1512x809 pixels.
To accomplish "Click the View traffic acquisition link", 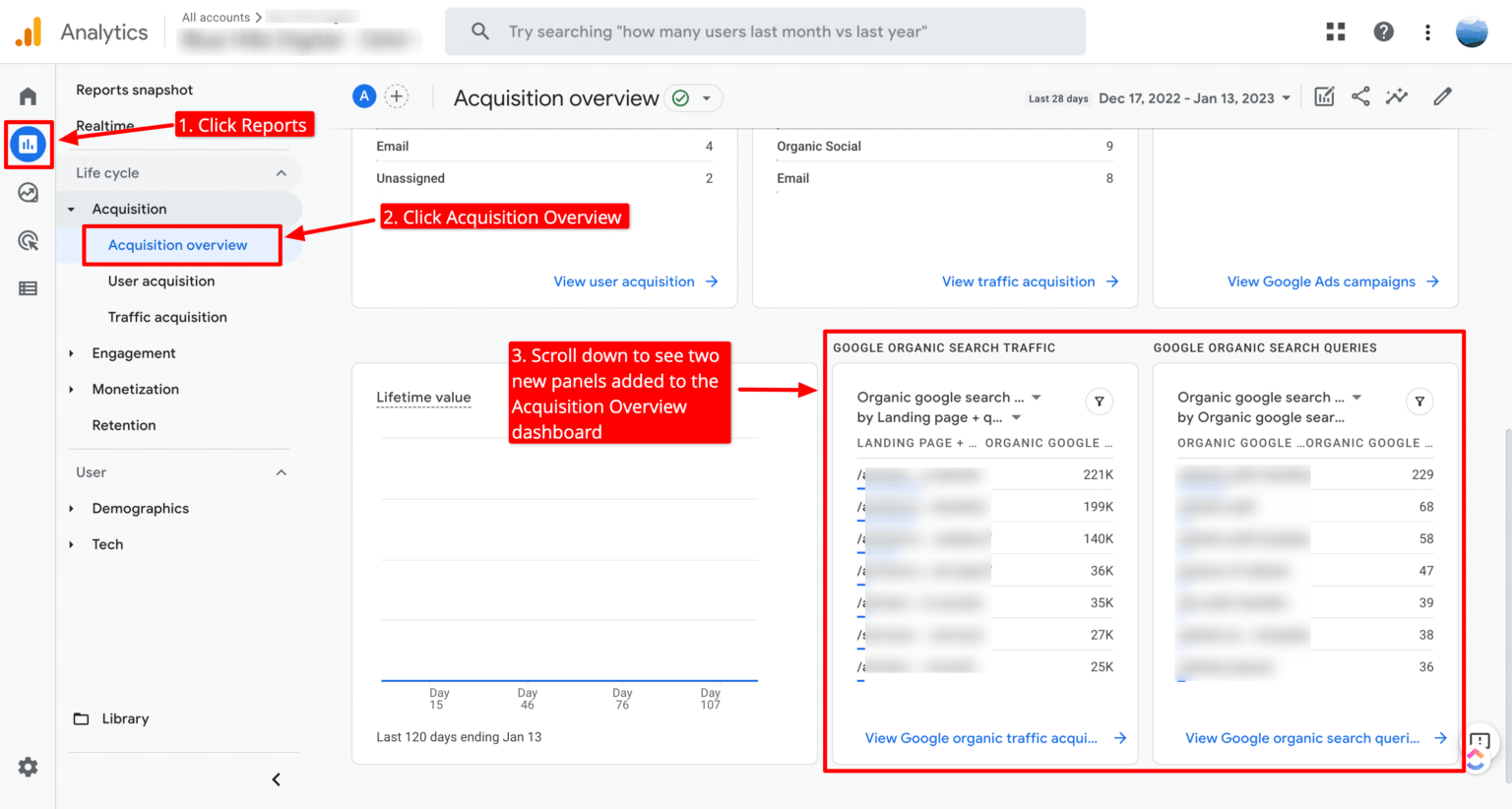I will click(x=1020, y=281).
